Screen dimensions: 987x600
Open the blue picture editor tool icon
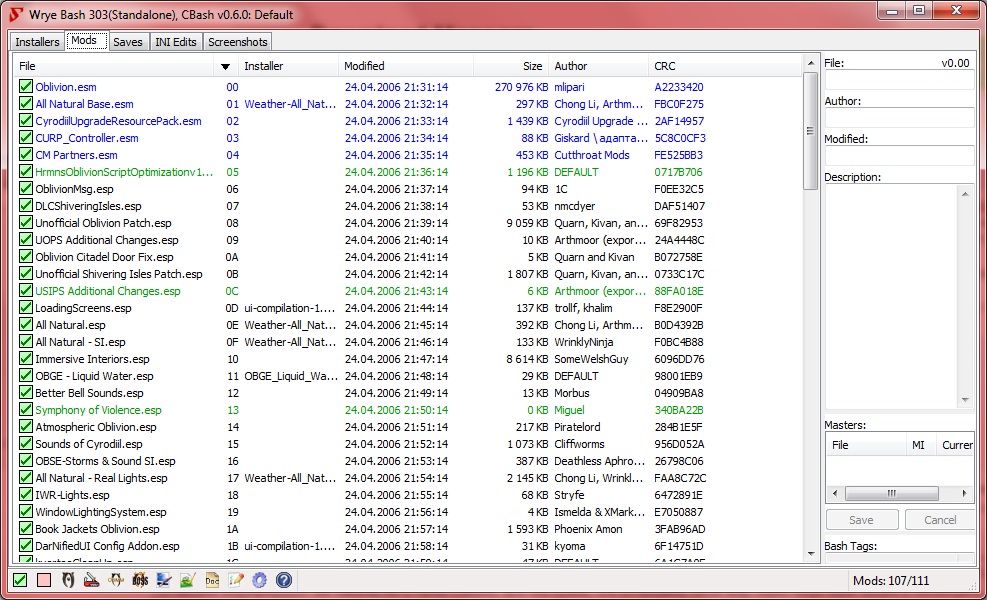pos(164,580)
